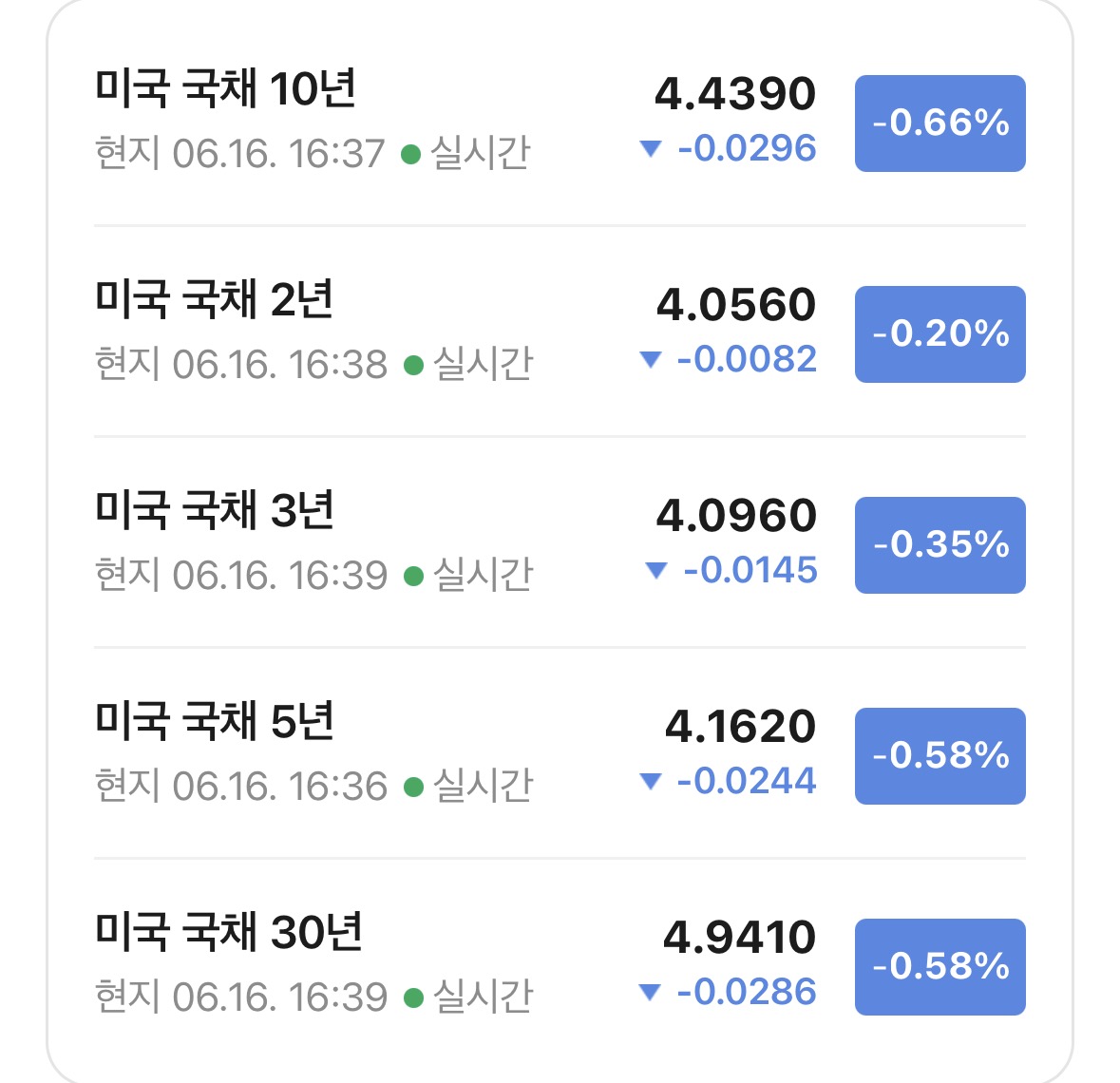Click the down-triangle icon beside -0.0286
This screenshot has width=1120, height=1083.
649,992
